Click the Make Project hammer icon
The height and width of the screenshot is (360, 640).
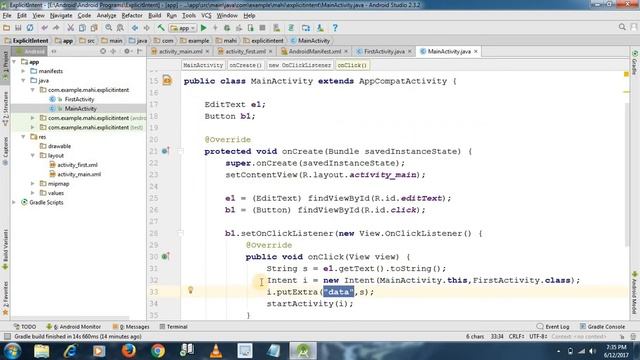[161, 28]
